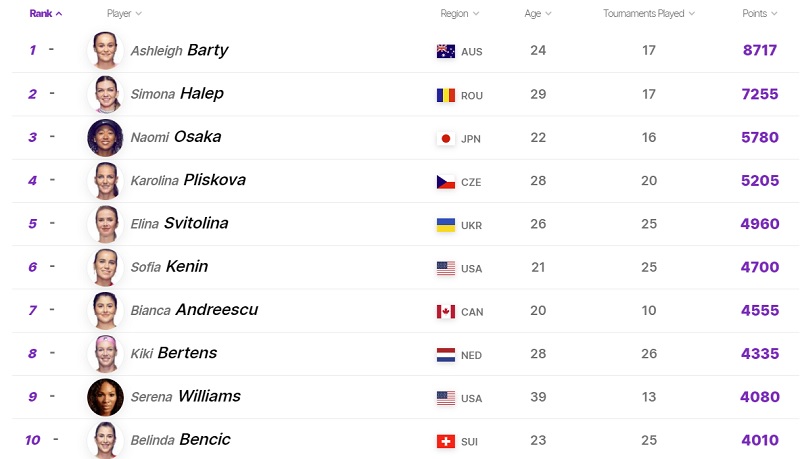Click the Romanian flag icon beside Halep
The height and width of the screenshot is (459, 800).
coord(446,95)
